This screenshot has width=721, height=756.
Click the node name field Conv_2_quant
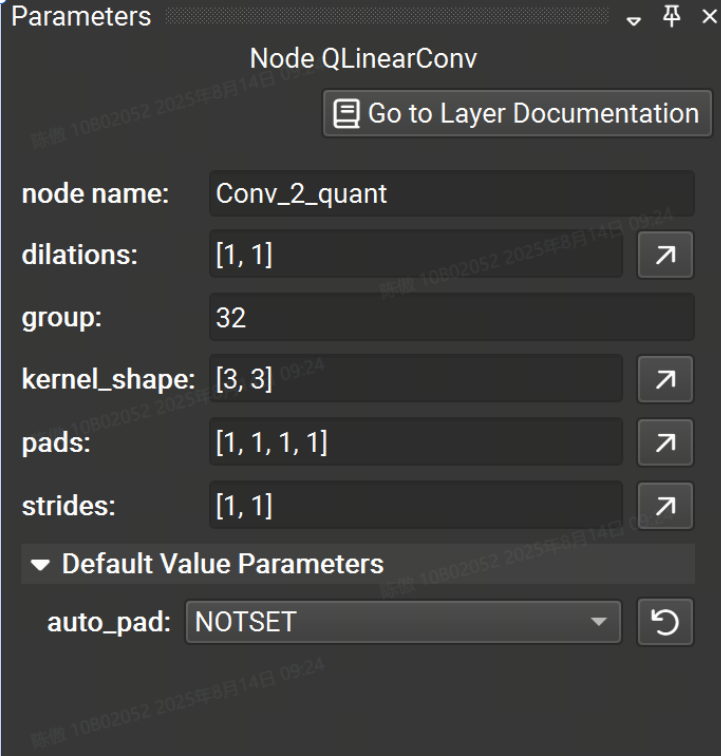coord(450,194)
